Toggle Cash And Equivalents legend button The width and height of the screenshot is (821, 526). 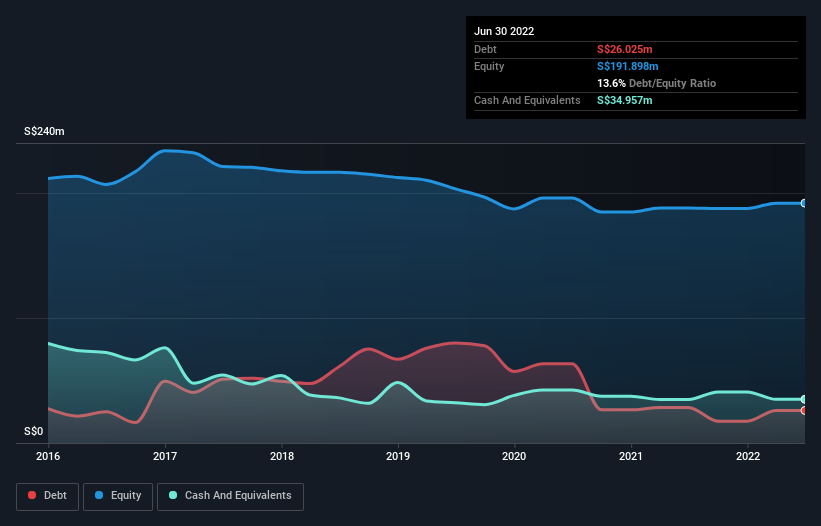coord(230,496)
